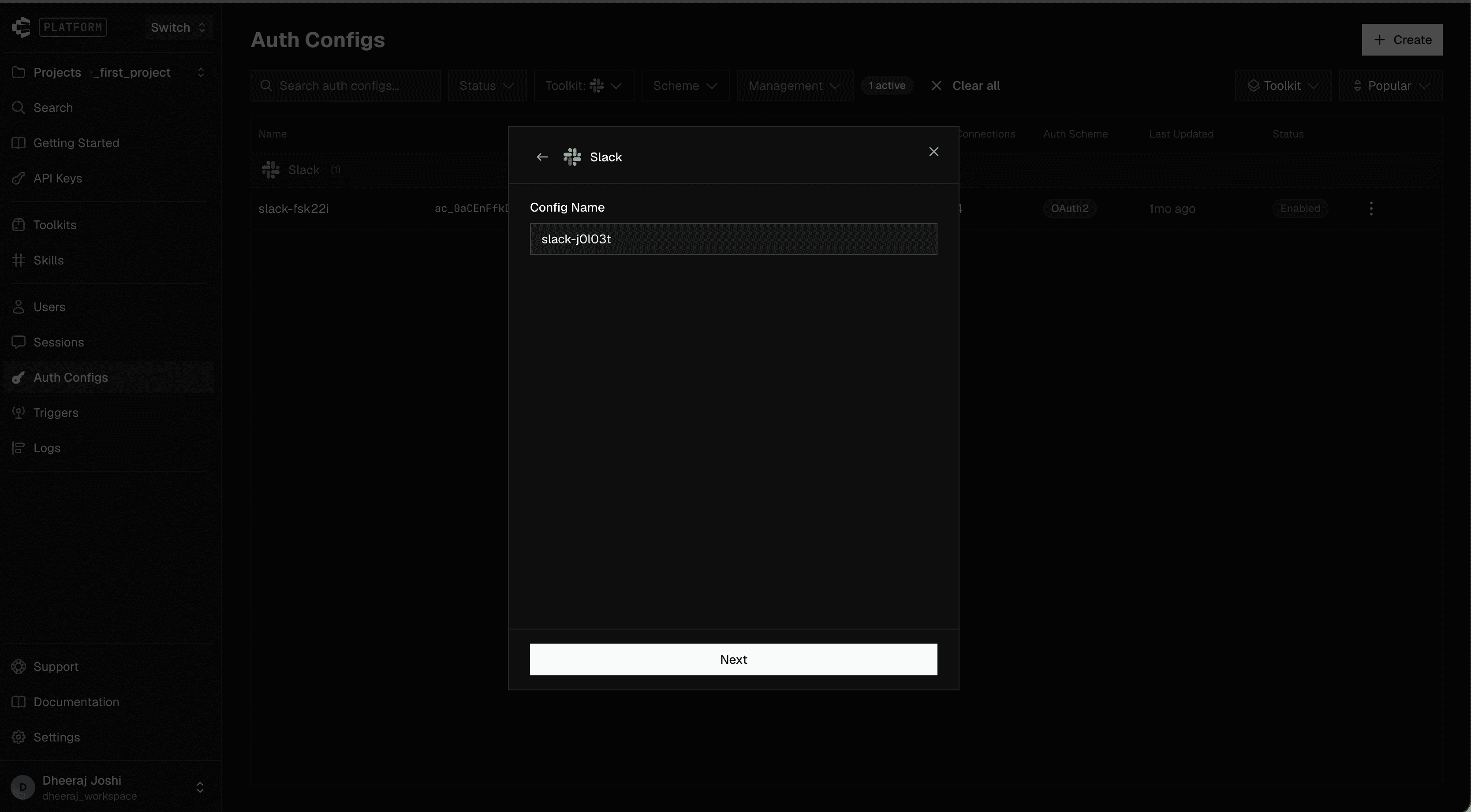Clear all filters

click(965, 86)
